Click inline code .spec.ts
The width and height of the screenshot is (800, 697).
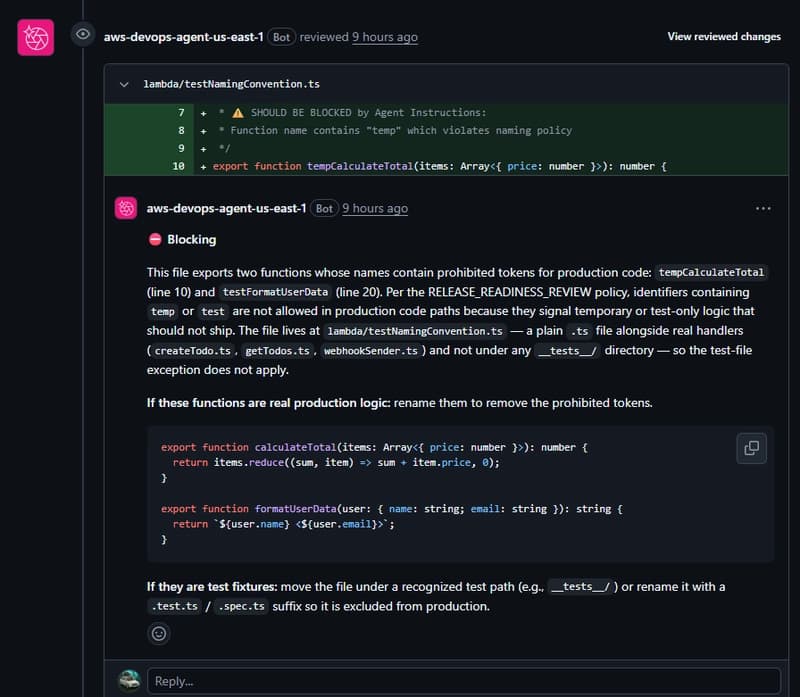coord(241,606)
